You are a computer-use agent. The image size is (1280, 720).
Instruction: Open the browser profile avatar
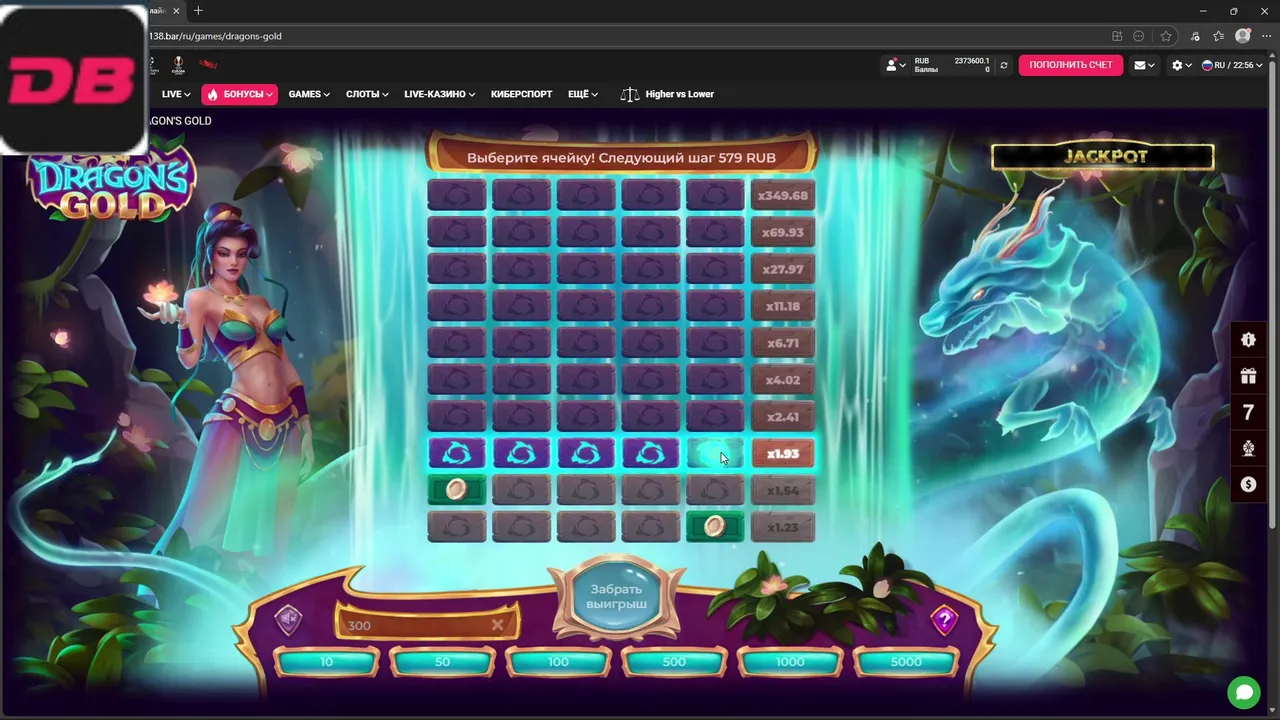coord(1243,36)
